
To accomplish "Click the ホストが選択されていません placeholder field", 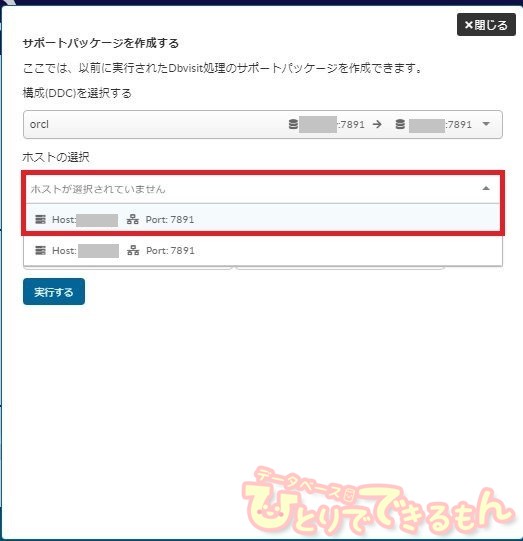I will [263, 189].
